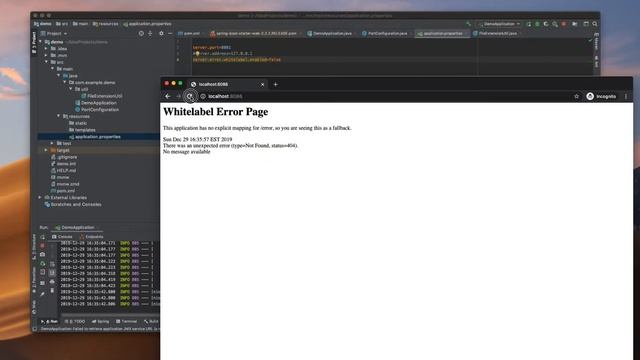The image size is (640, 360).
Task: Select the localhost:8086 browser tab
Action: coord(227,84)
